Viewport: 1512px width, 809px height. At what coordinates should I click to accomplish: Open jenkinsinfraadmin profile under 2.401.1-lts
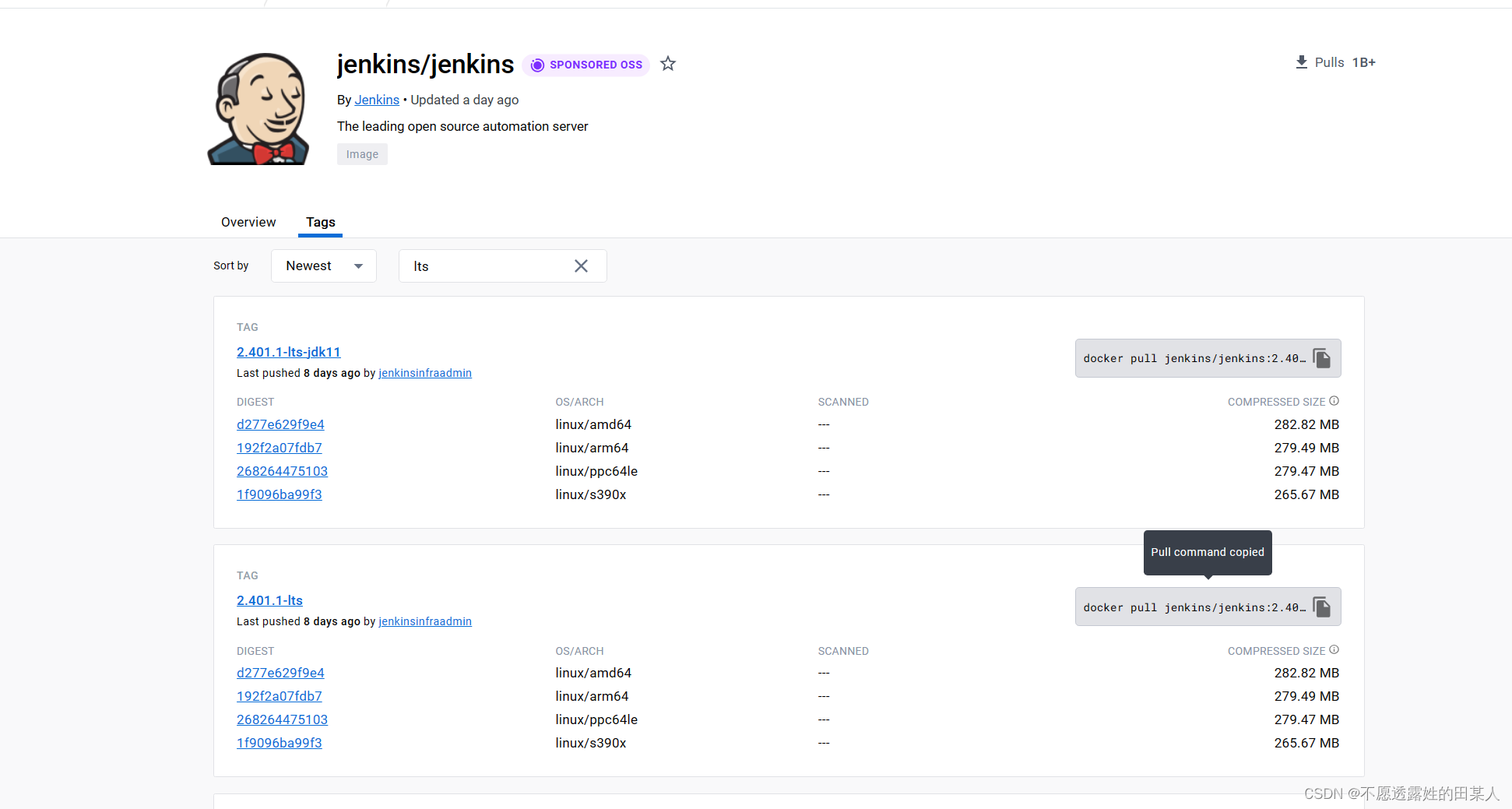(425, 621)
